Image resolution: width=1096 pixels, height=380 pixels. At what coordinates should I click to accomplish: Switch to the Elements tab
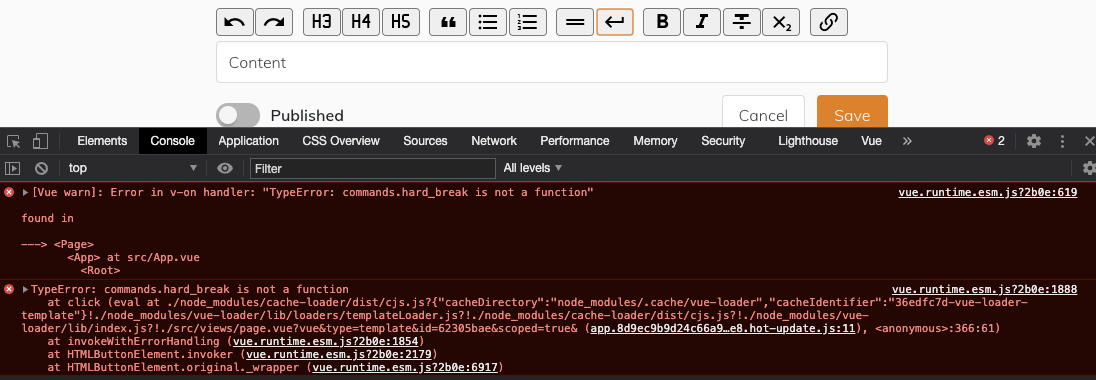tap(102, 141)
